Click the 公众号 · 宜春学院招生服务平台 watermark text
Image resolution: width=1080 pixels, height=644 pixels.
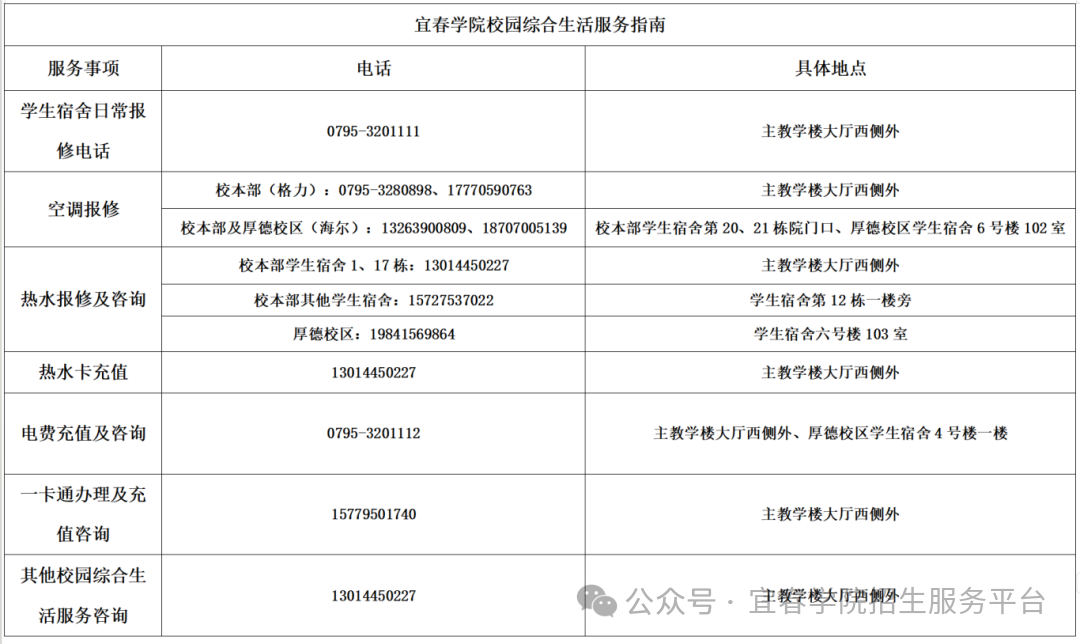(x=836, y=602)
